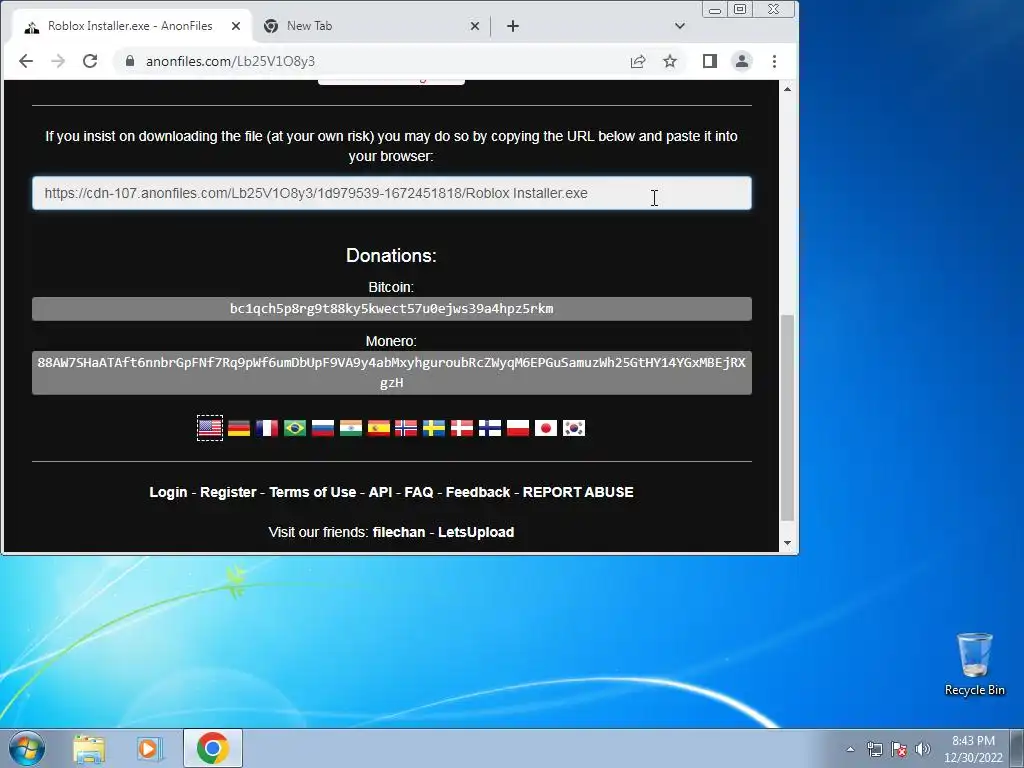Image resolution: width=1024 pixels, height=768 pixels.
Task: Click the page vertical scrollbar thumb
Action: [x=788, y=417]
